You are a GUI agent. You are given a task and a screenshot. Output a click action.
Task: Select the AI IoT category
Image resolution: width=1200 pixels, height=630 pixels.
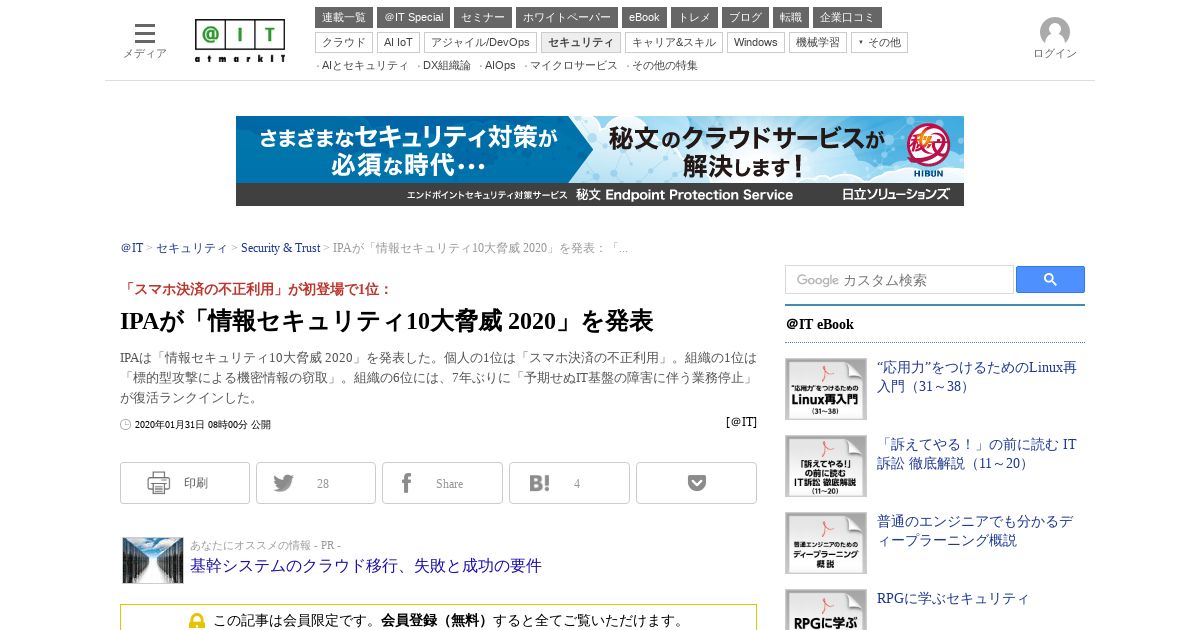(398, 42)
